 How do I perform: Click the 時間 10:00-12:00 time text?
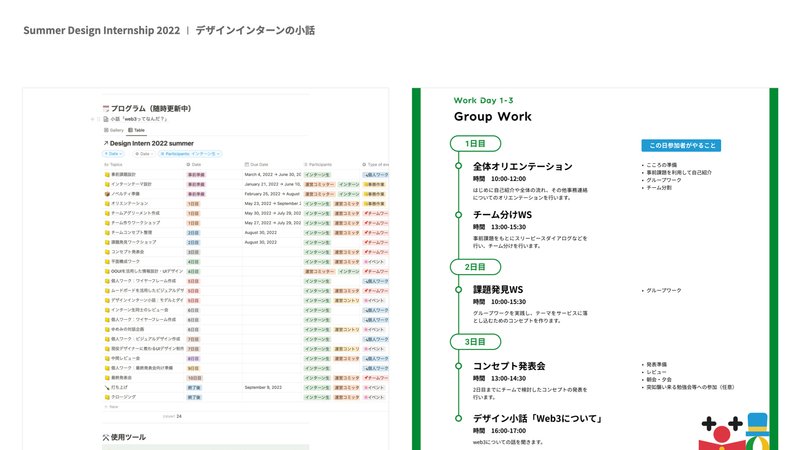499,179
